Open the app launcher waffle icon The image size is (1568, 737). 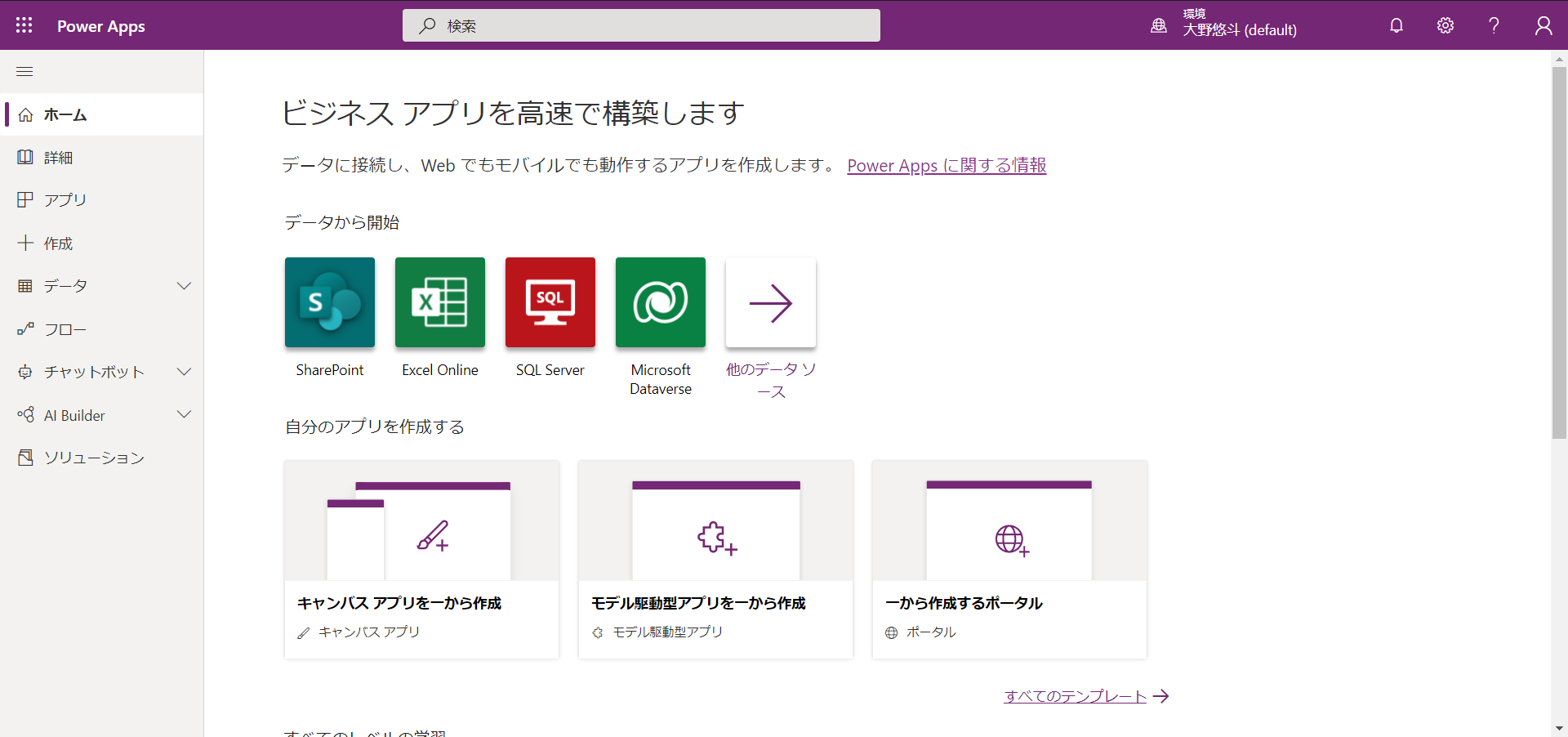[24, 25]
